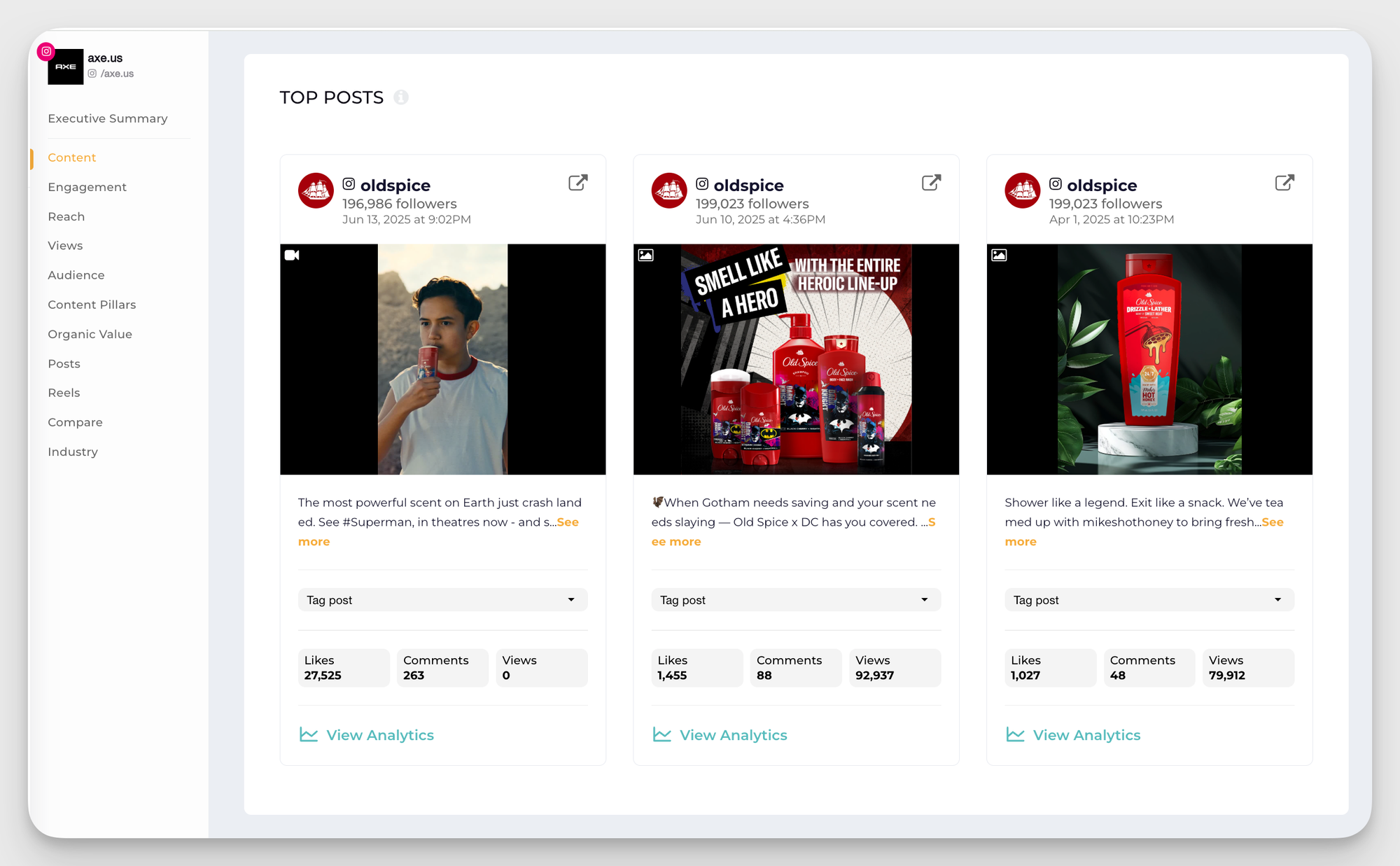
Task: Select Engagement in the sidebar
Action: tap(87, 187)
